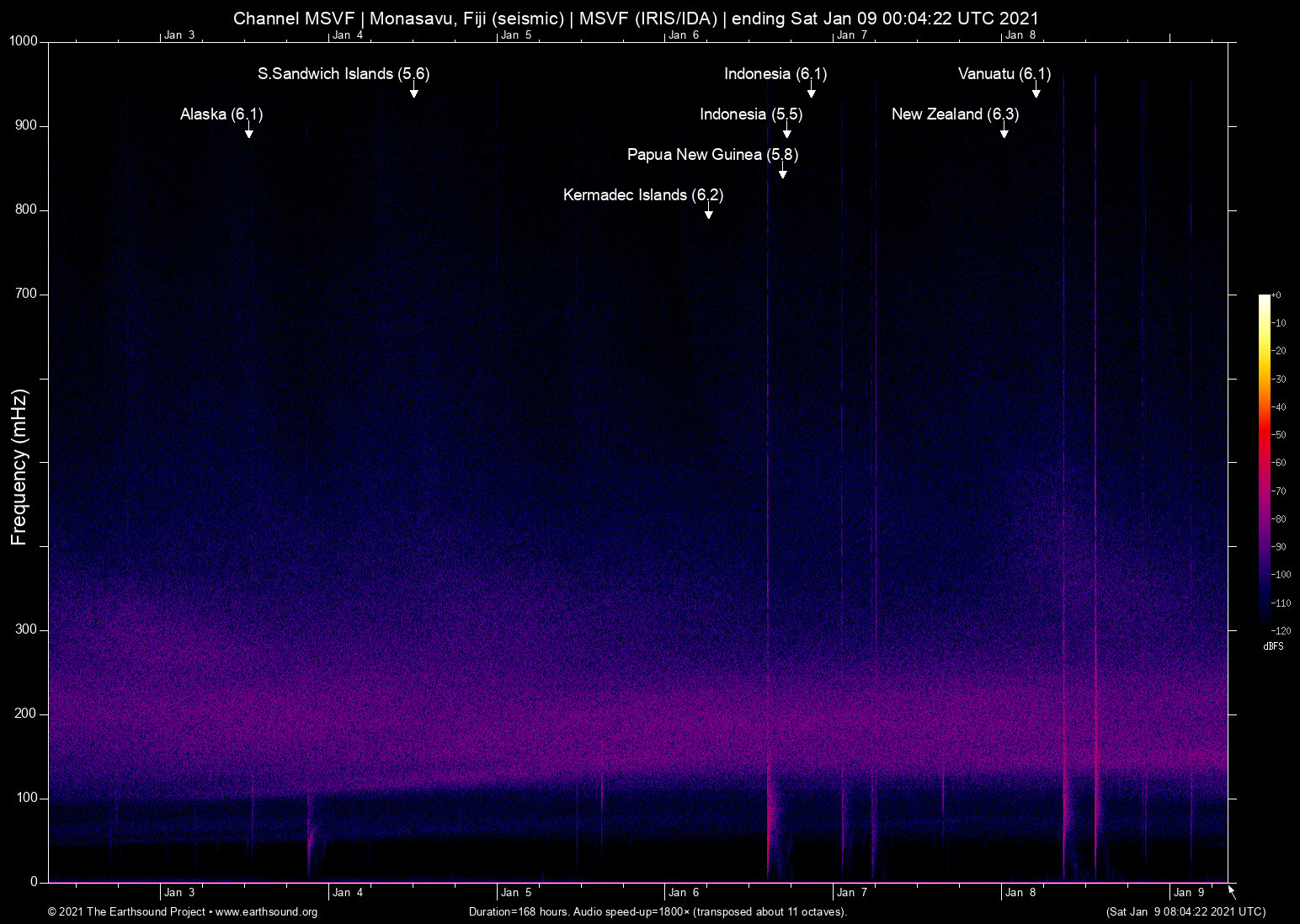Click the Kermadec Islands (6.2) event label

coord(643,195)
